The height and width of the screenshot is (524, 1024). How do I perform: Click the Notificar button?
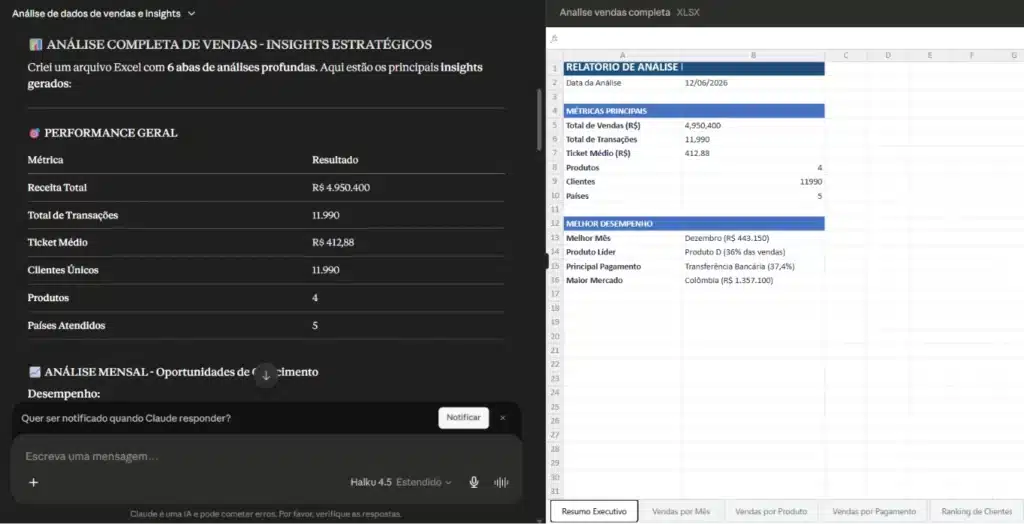click(464, 418)
